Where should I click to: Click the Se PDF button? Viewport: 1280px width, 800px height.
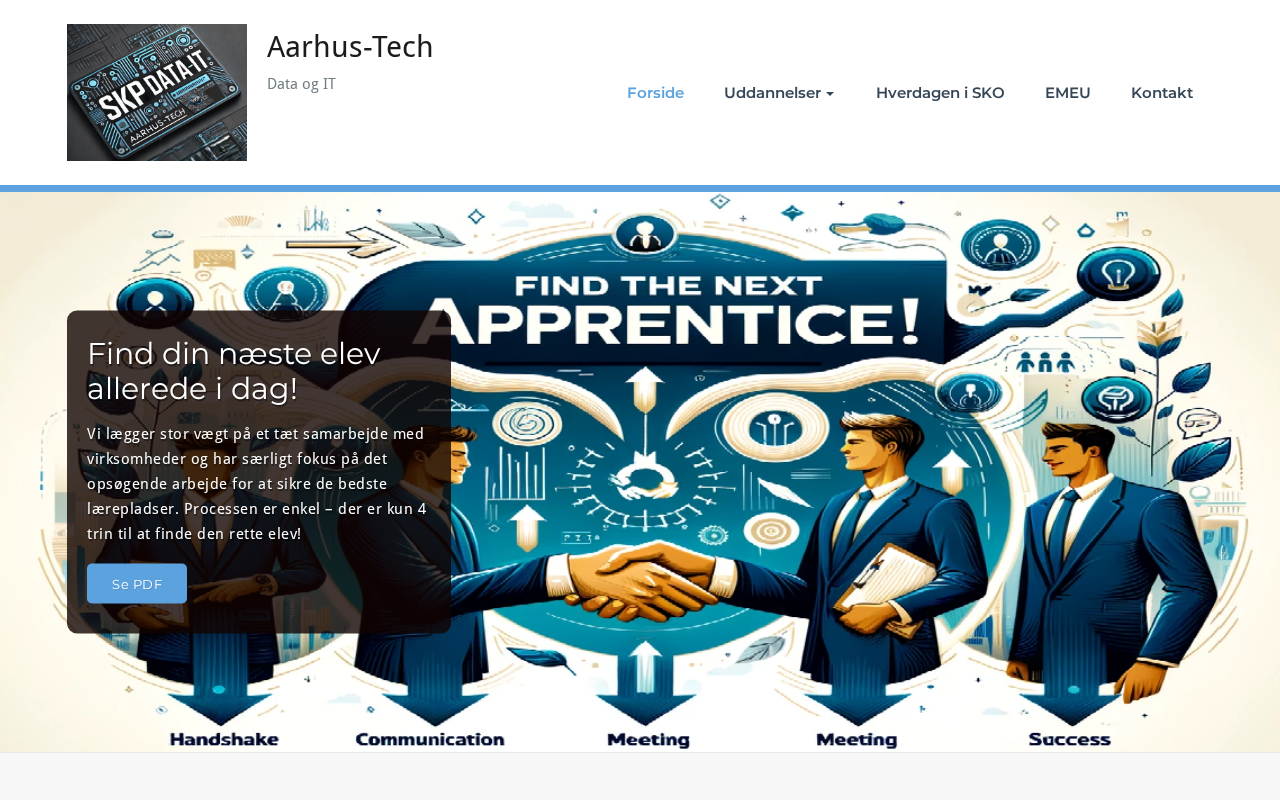pyautogui.click(x=137, y=584)
